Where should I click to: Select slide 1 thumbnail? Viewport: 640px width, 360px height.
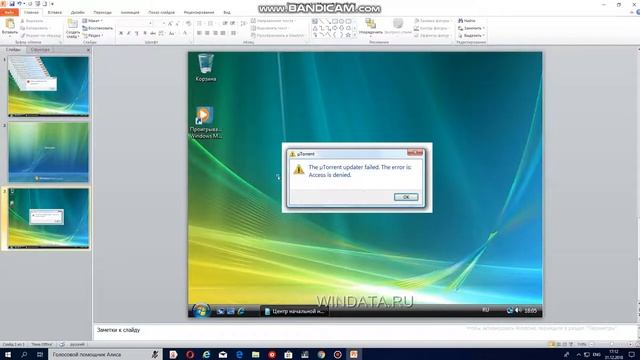[x=48, y=87]
